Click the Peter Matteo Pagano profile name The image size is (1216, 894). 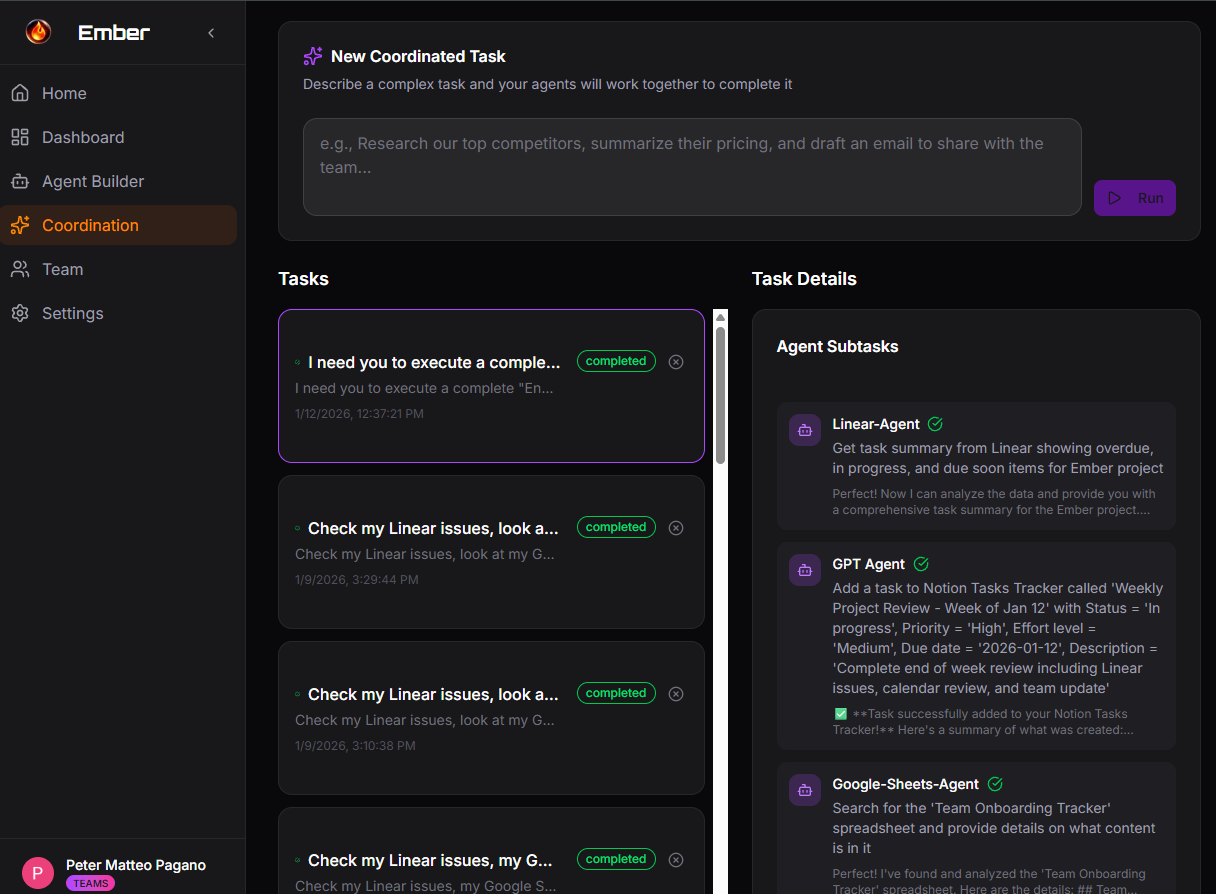pyautogui.click(x=136, y=865)
